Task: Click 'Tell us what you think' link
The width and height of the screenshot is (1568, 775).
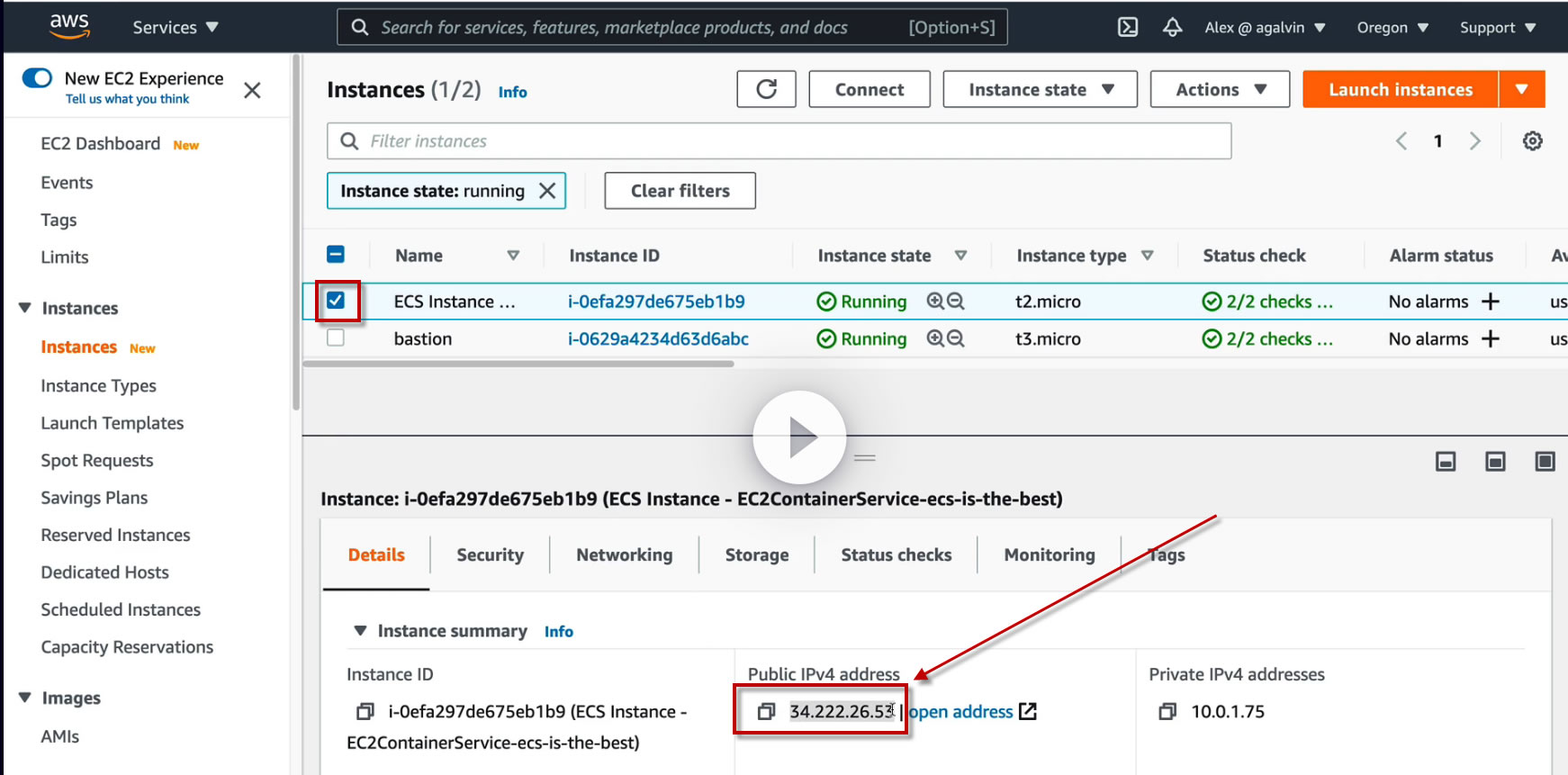Action: click(127, 99)
